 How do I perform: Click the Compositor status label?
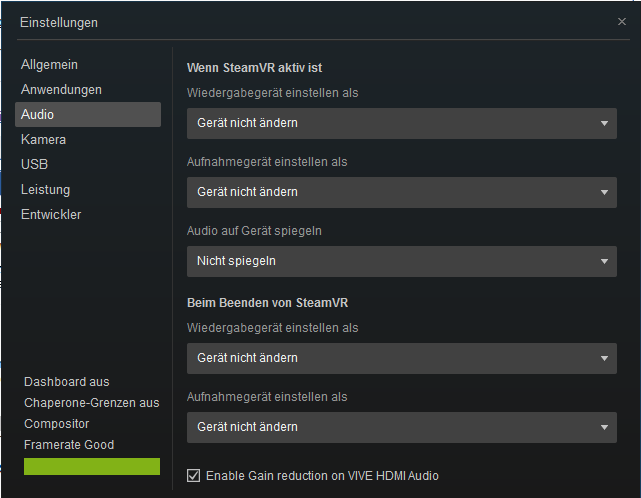(x=58, y=424)
